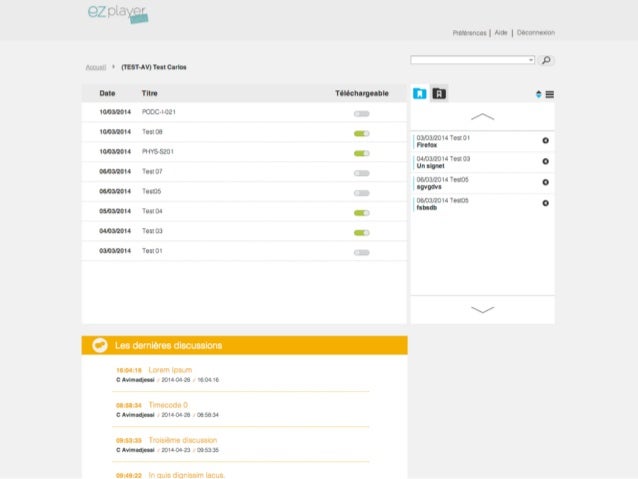Click the Date column header
Image resolution: width=638 pixels, height=479 pixels.
point(107,93)
